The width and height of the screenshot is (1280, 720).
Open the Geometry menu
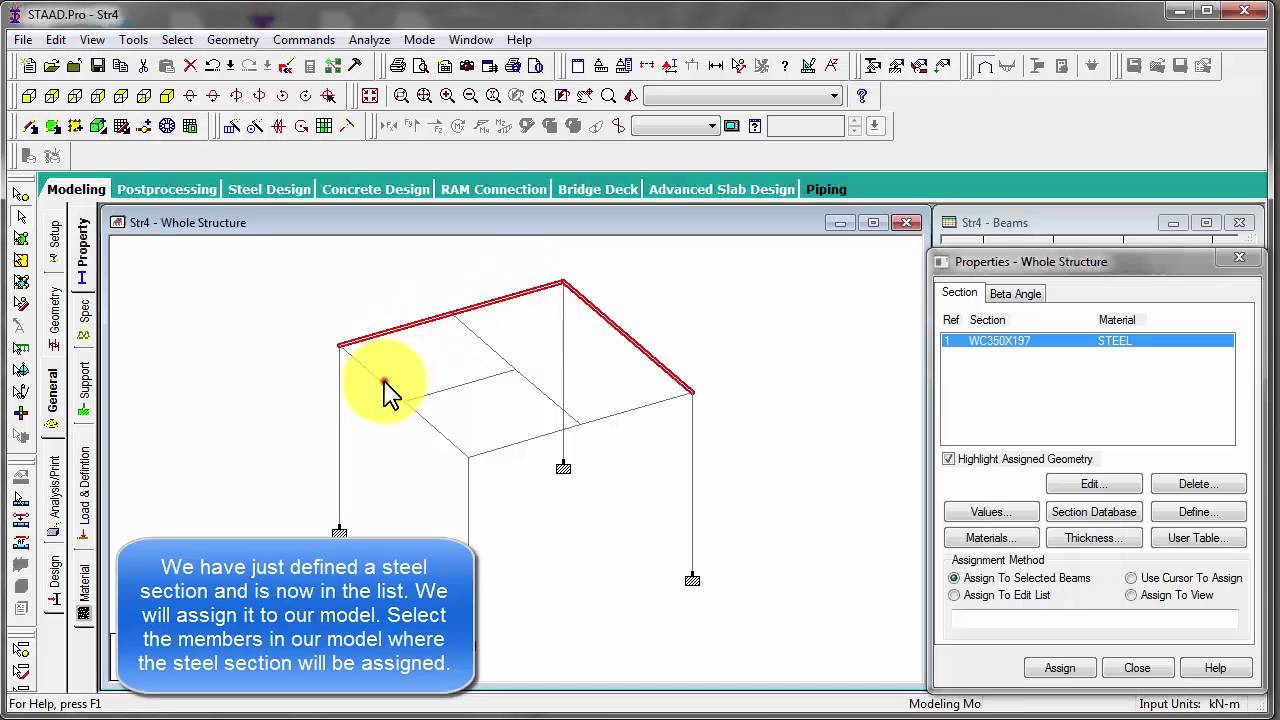pos(233,40)
